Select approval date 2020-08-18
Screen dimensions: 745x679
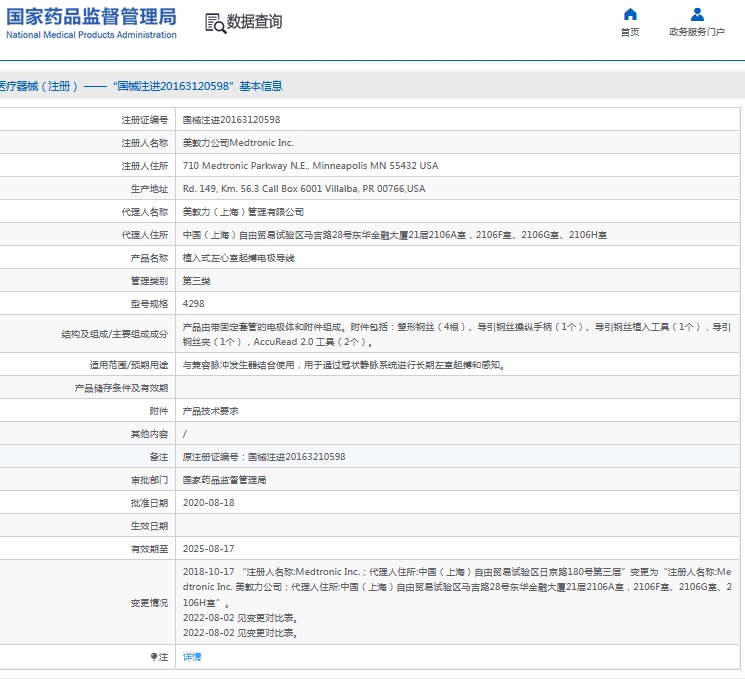coord(209,503)
